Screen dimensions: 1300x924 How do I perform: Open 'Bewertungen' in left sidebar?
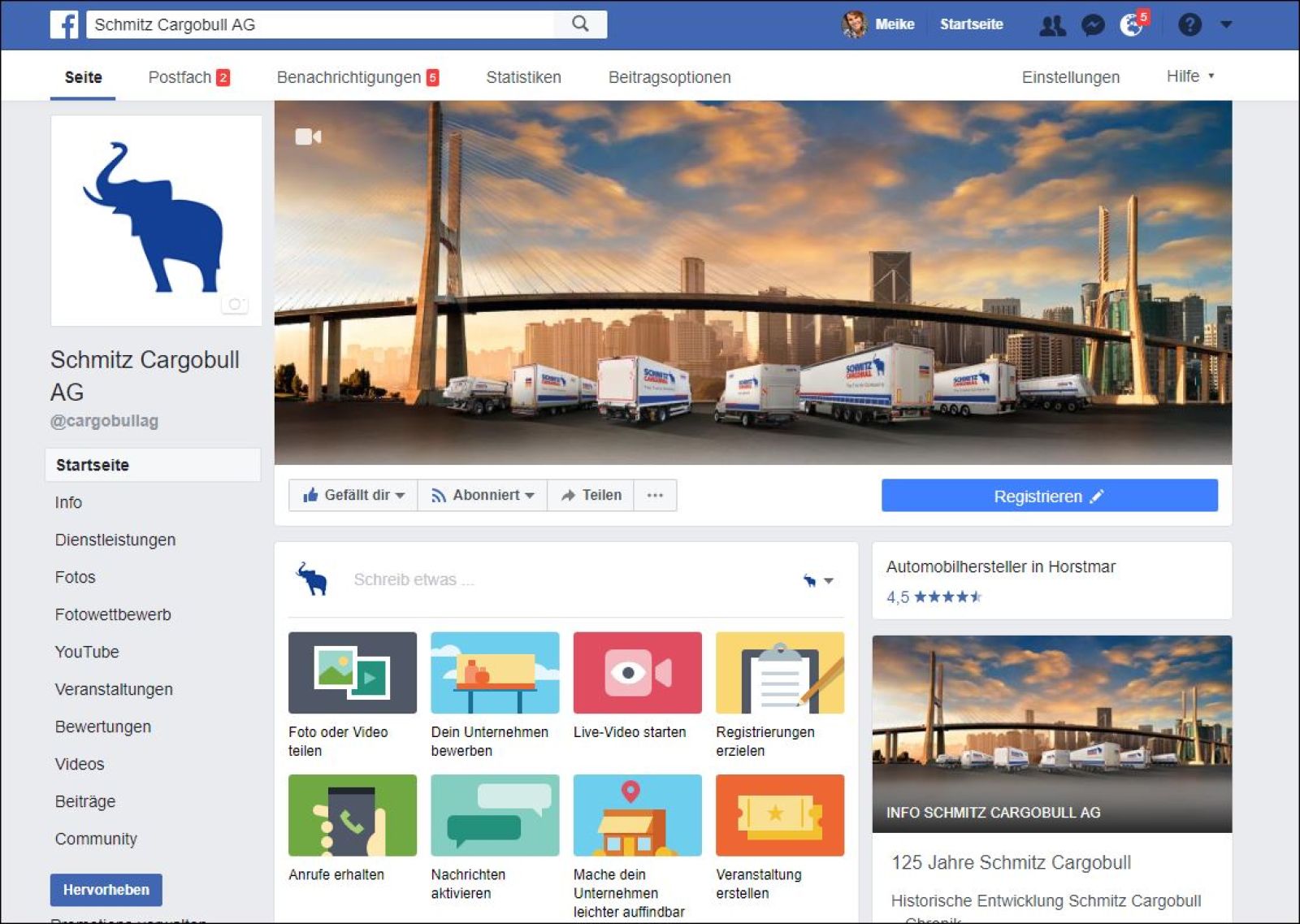click(x=103, y=727)
